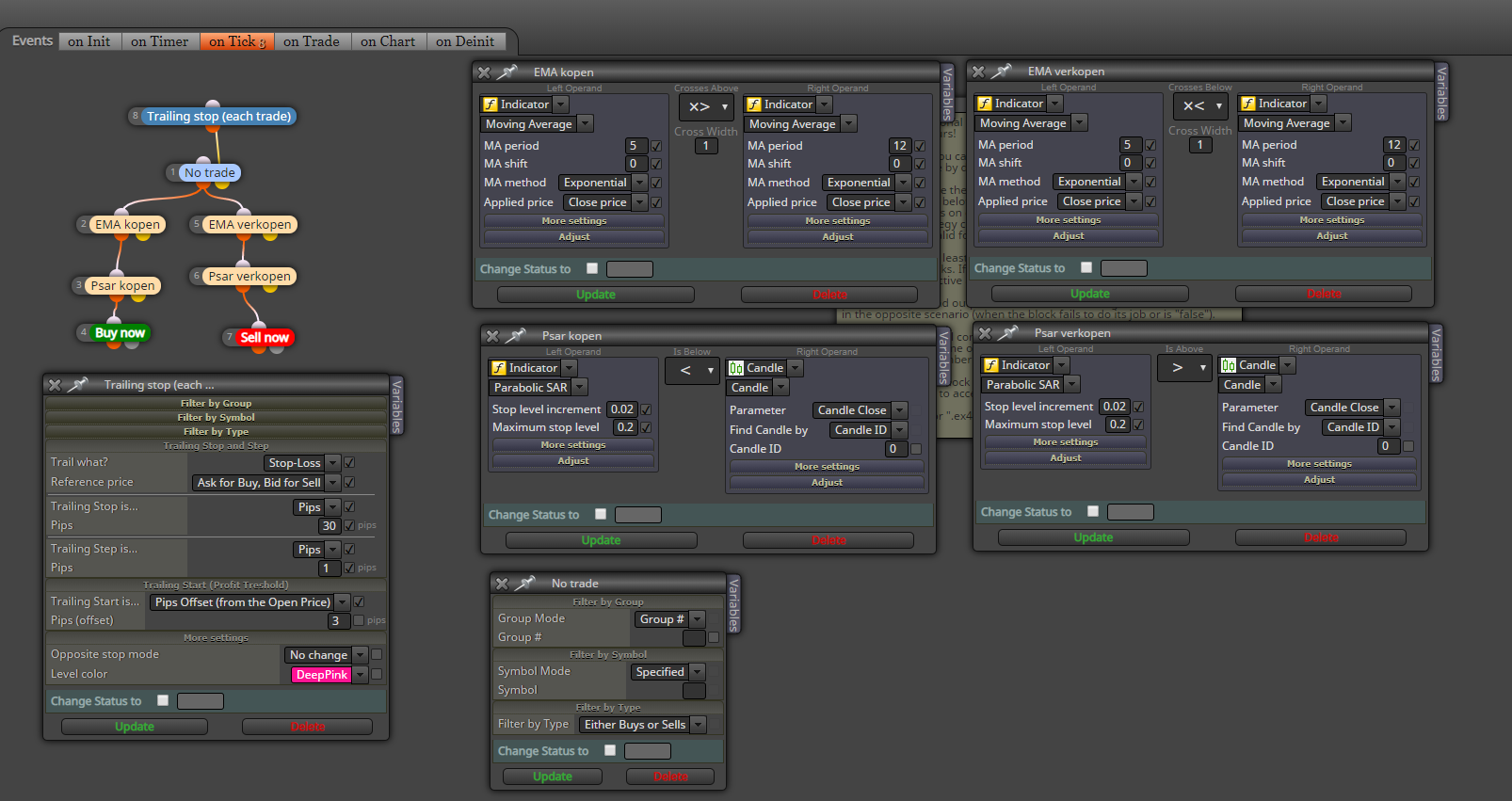1512x801 pixels.
Task: Pin the Psar verkopen panel
Action: click(1008, 333)
